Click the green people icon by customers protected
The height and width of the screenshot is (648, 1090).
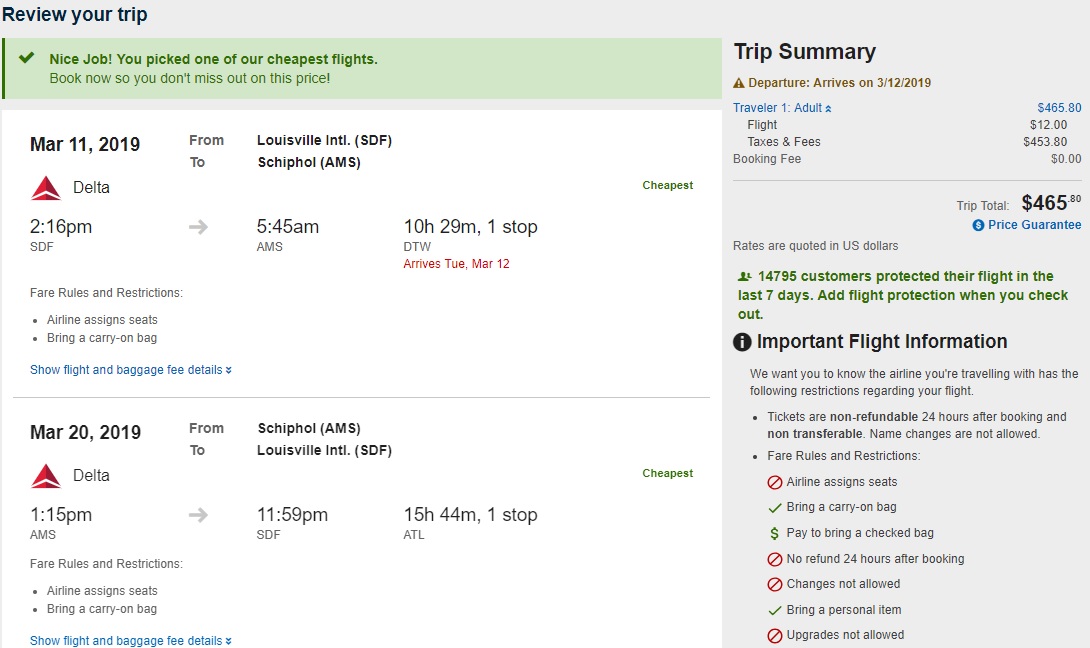744,277
